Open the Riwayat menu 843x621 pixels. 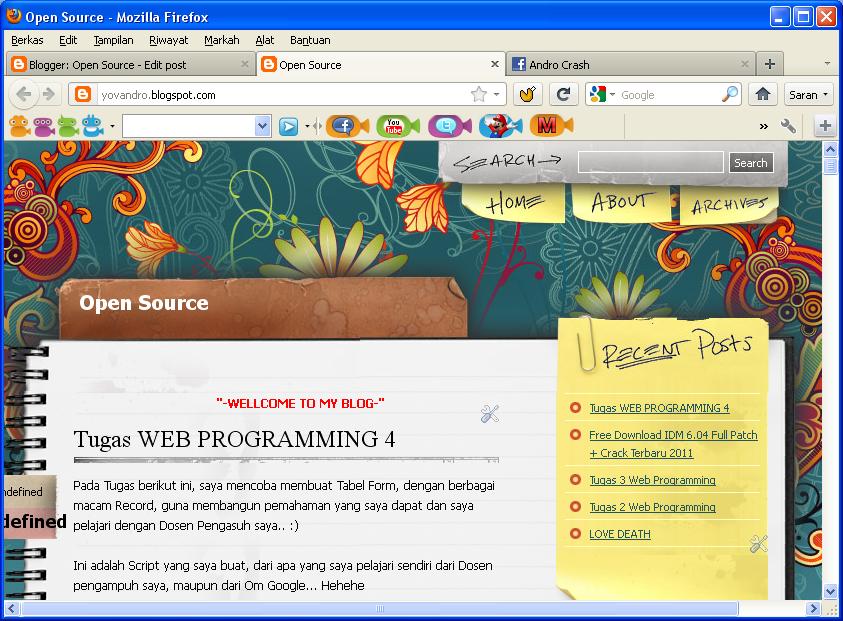[x=168, y=40]
